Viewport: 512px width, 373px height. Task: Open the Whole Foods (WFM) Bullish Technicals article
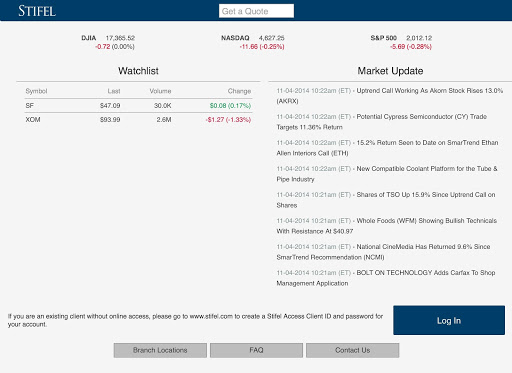pos(387,226)
